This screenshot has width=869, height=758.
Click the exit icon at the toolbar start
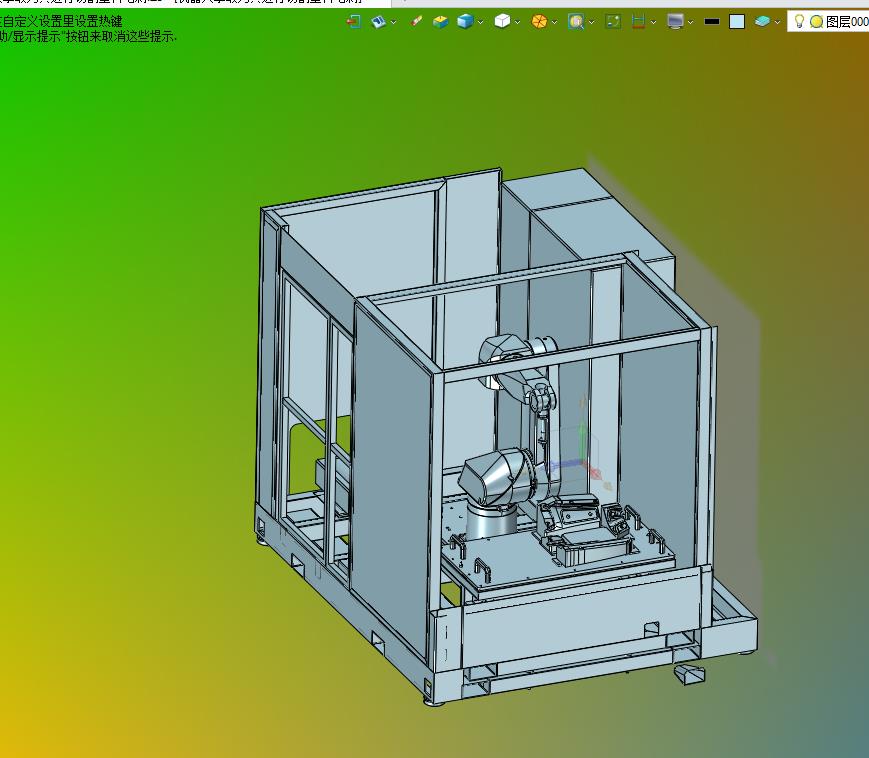click(x=353, y=21)
